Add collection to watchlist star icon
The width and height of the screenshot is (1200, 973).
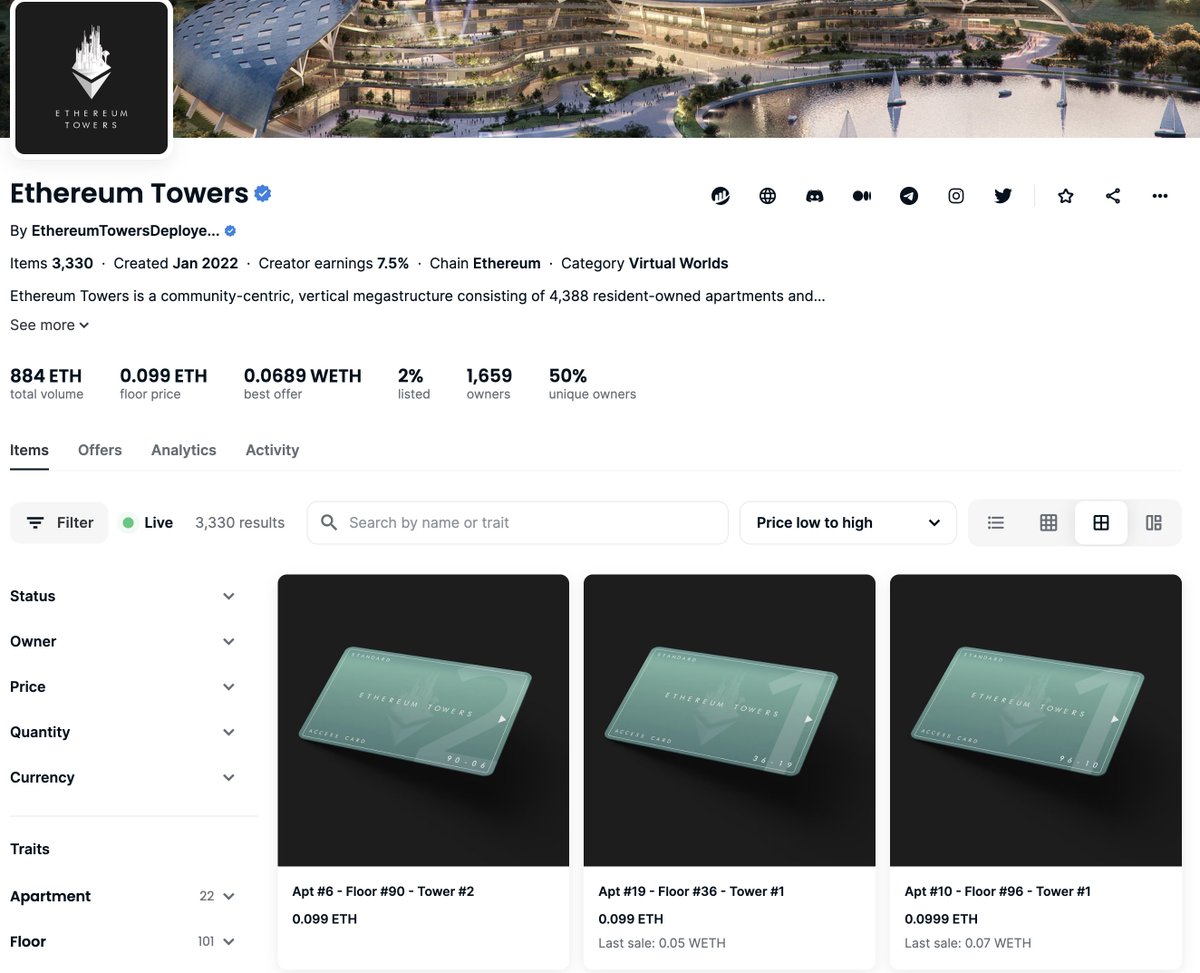click(1066, 196)
